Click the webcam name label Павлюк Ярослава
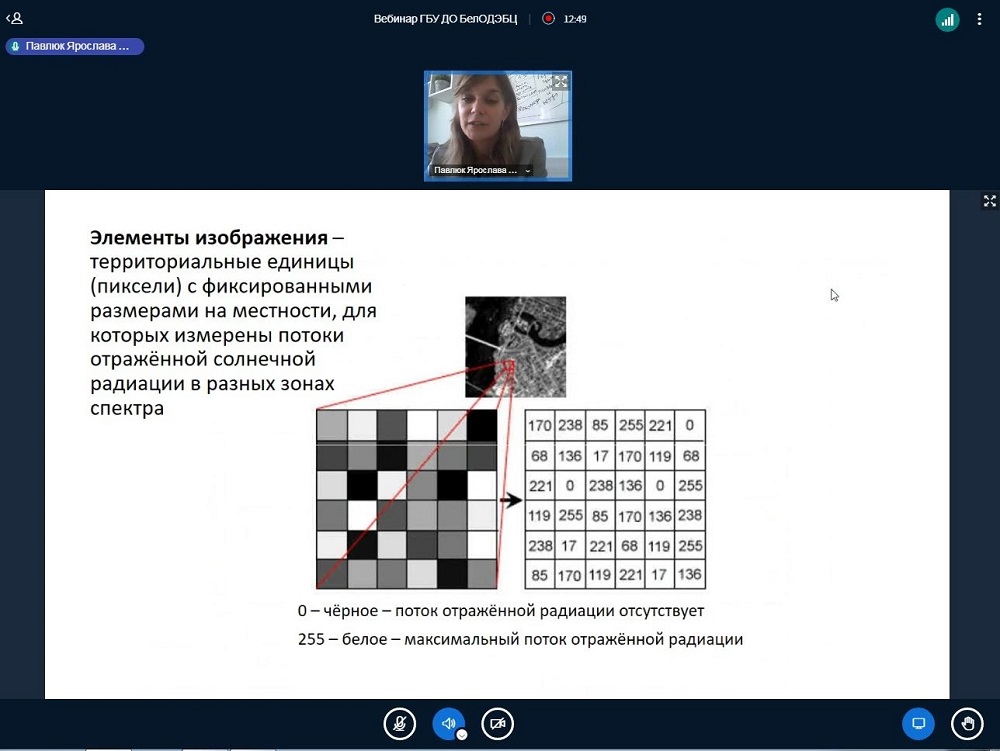The height and width of the screenshot is (751, 1000). pyautogui.click(x=476, y=171)
